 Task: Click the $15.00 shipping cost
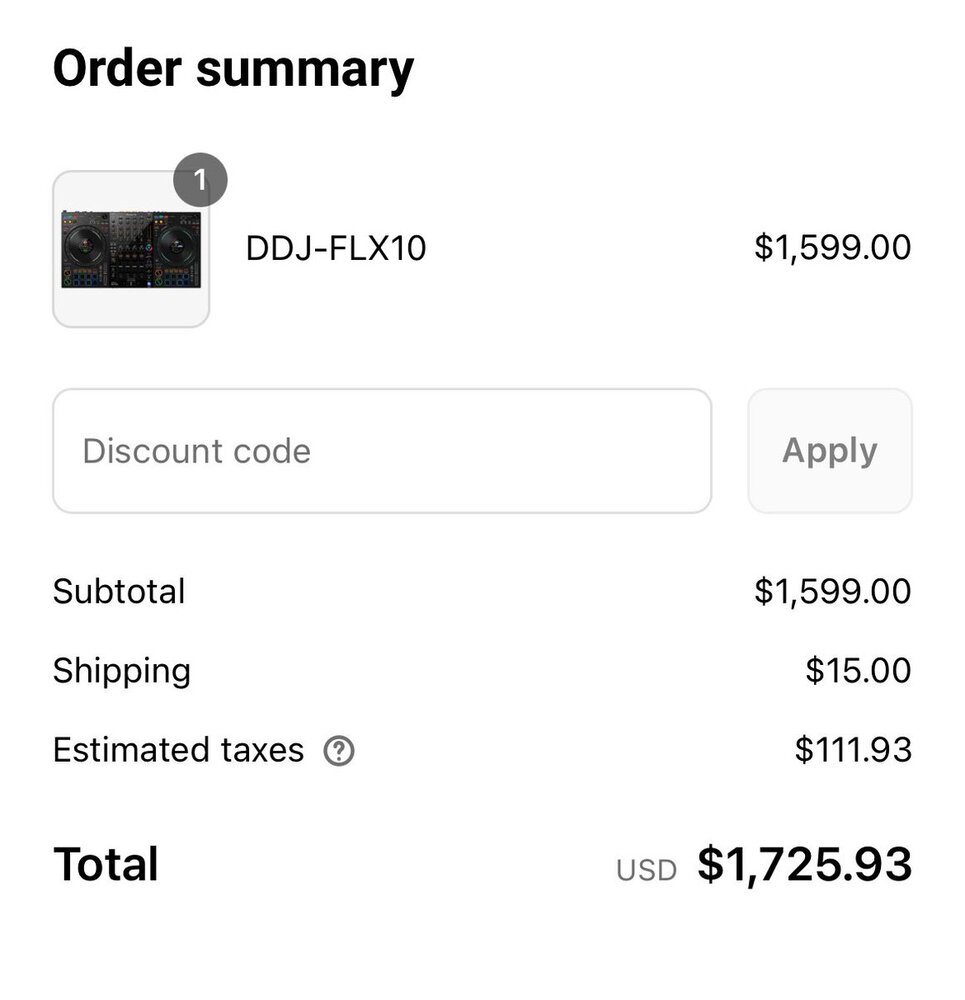858,670
